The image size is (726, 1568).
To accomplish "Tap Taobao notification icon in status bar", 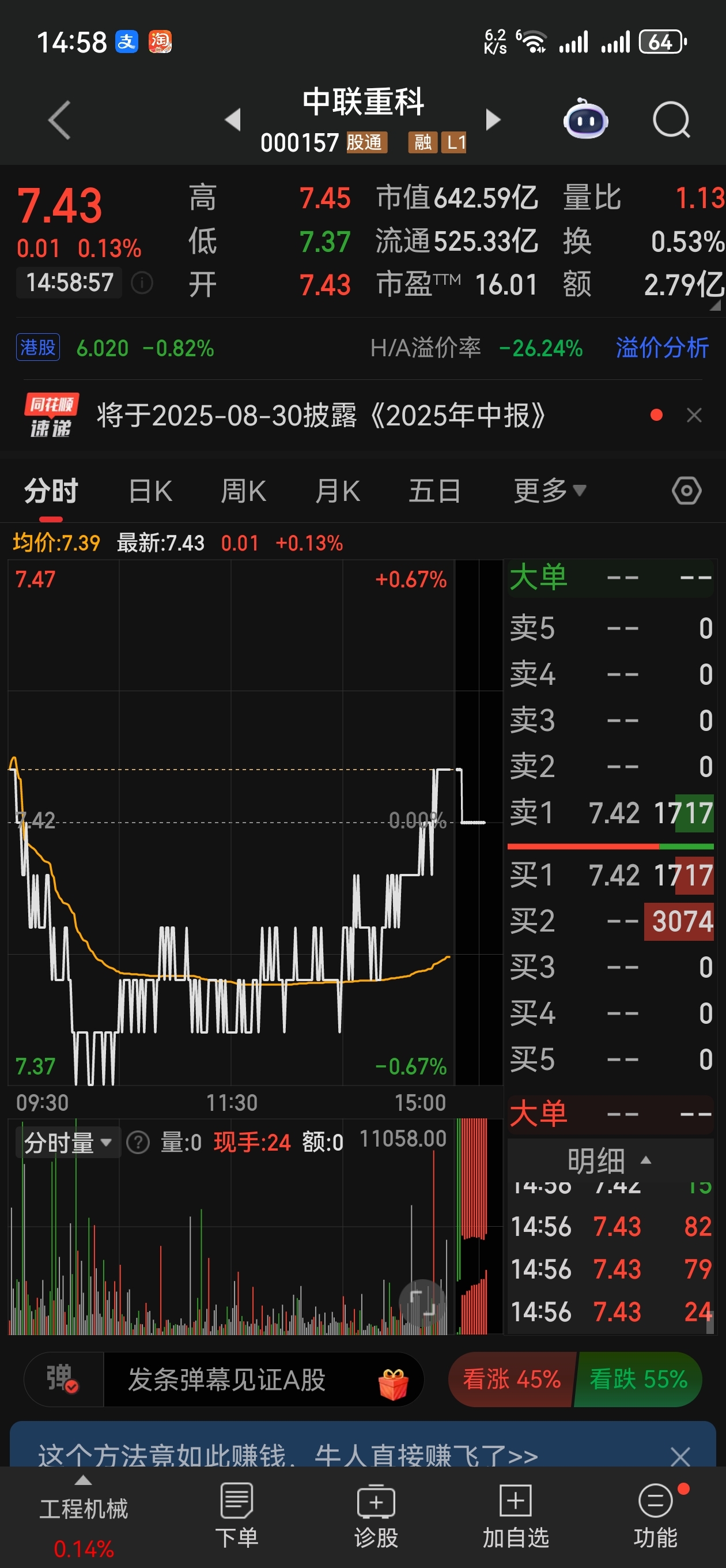I will [x=160, y=42].
